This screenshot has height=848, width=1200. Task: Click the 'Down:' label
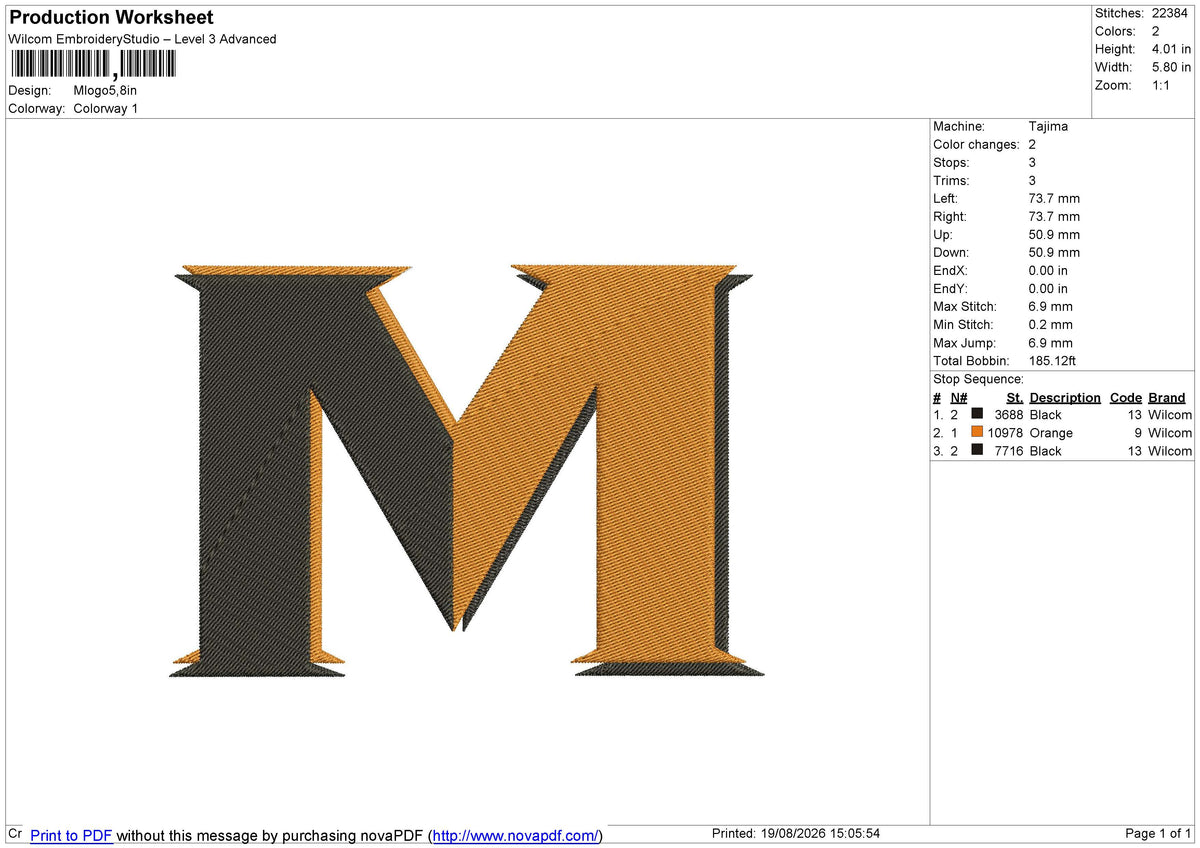point(951,252)
